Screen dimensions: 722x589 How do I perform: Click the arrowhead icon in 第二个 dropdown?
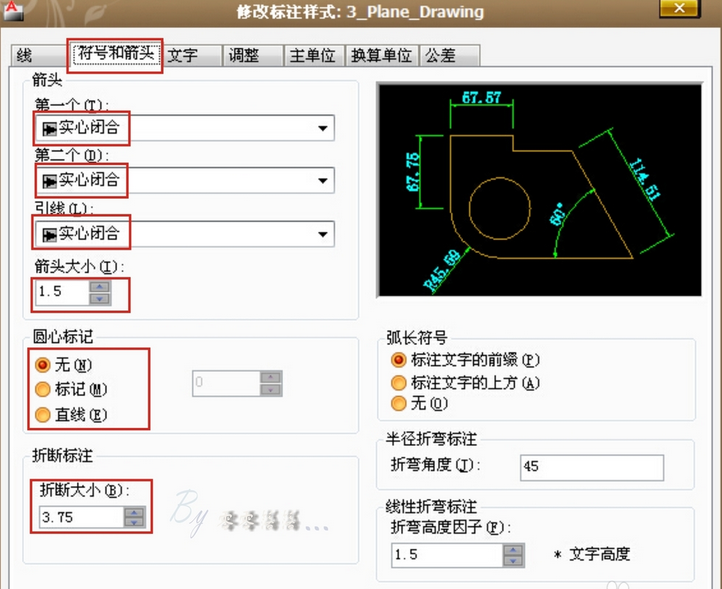click(x=47, y=180)
